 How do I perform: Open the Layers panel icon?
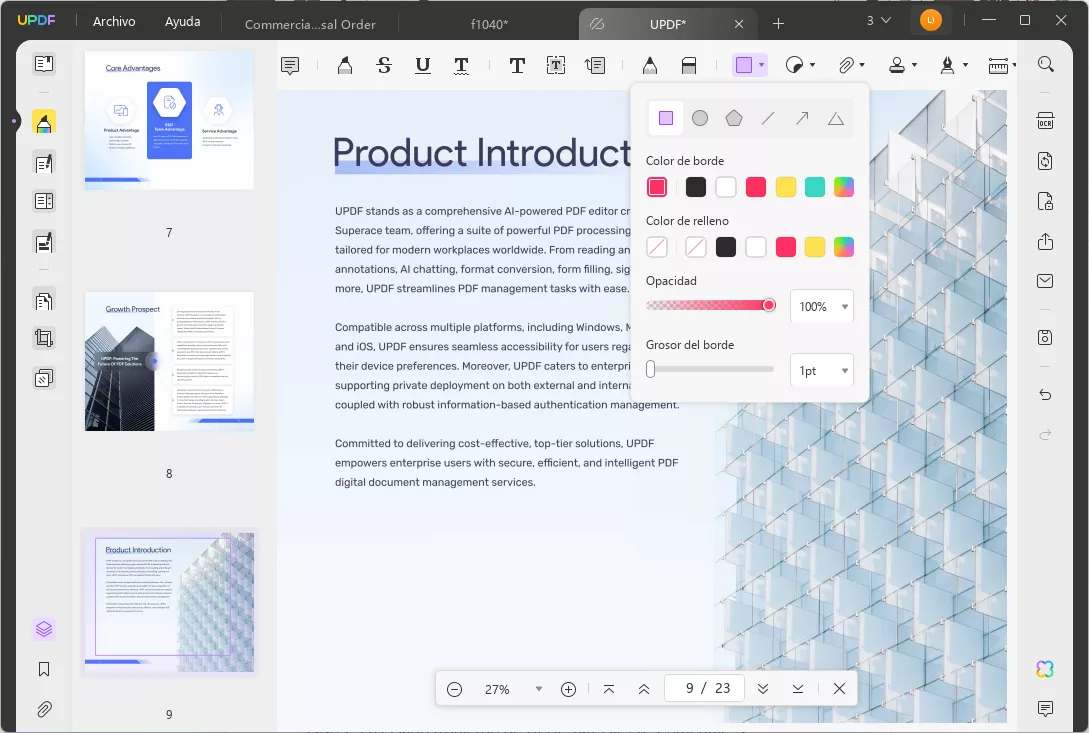[x=44, y=629]
